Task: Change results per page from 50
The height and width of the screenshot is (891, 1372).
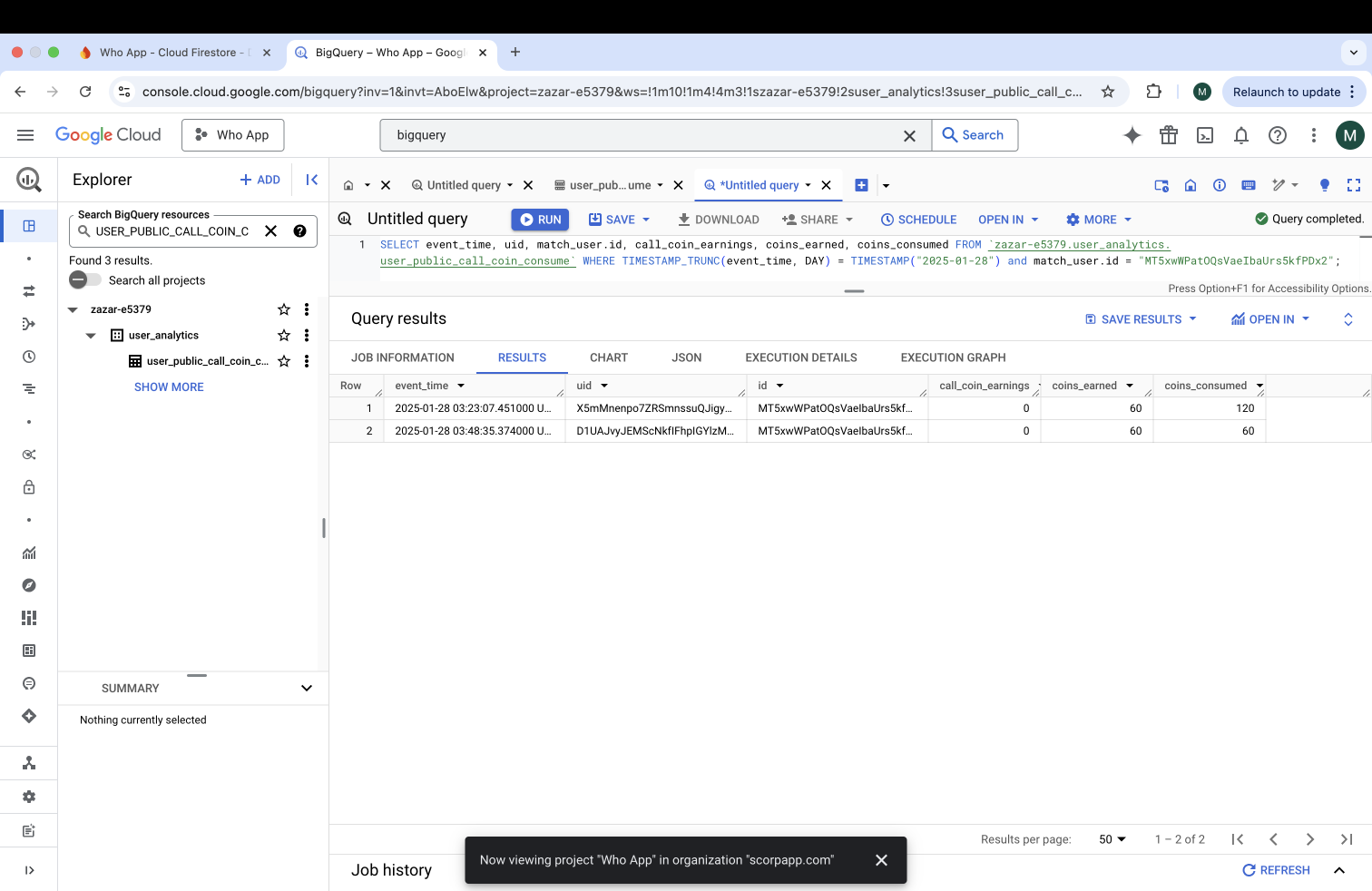Action: 1112,839
